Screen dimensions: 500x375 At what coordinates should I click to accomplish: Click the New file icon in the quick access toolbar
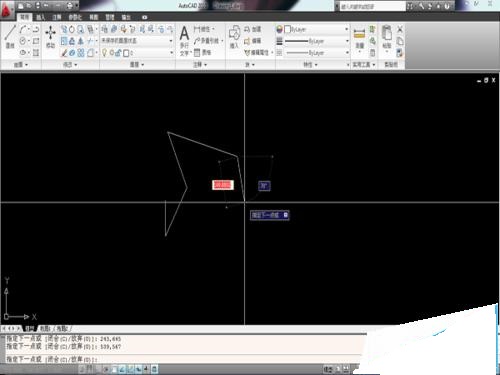click(x=21, y=6)
